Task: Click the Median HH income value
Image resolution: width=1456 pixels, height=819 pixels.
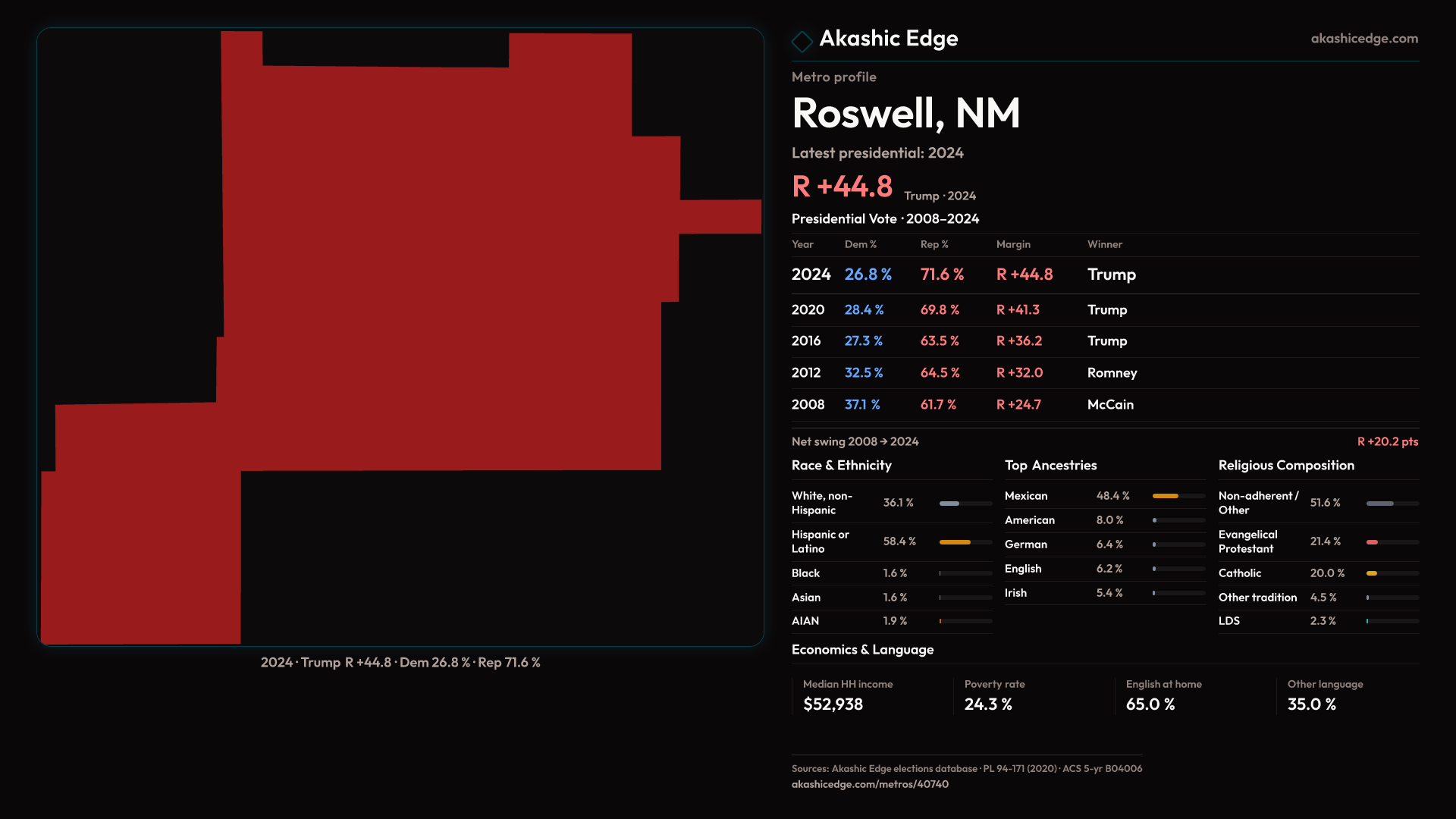Action: coord(833,704)
